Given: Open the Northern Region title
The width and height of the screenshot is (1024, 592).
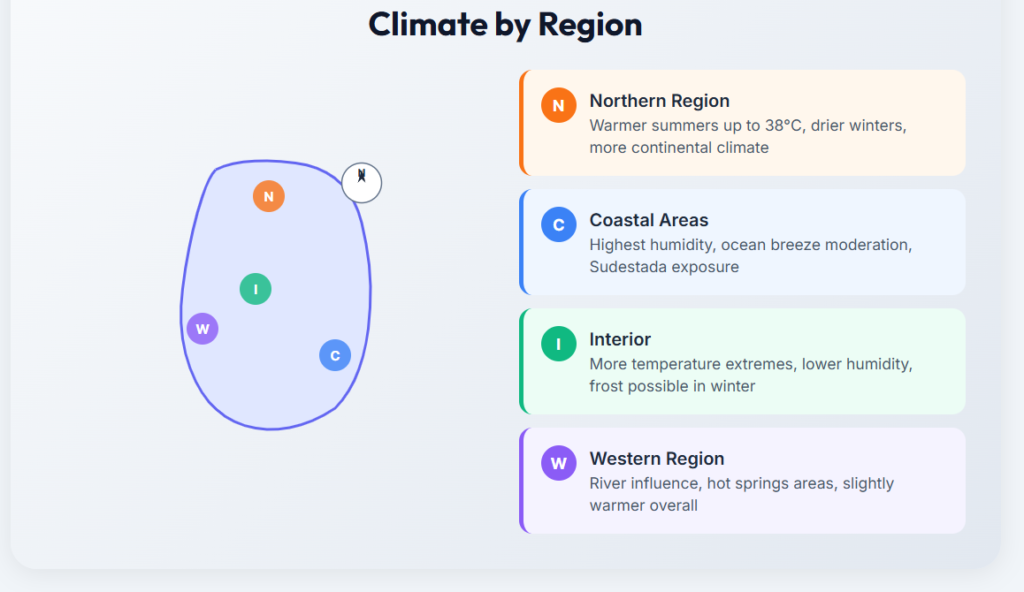Looking at the screenshot, I should [659, 101].
